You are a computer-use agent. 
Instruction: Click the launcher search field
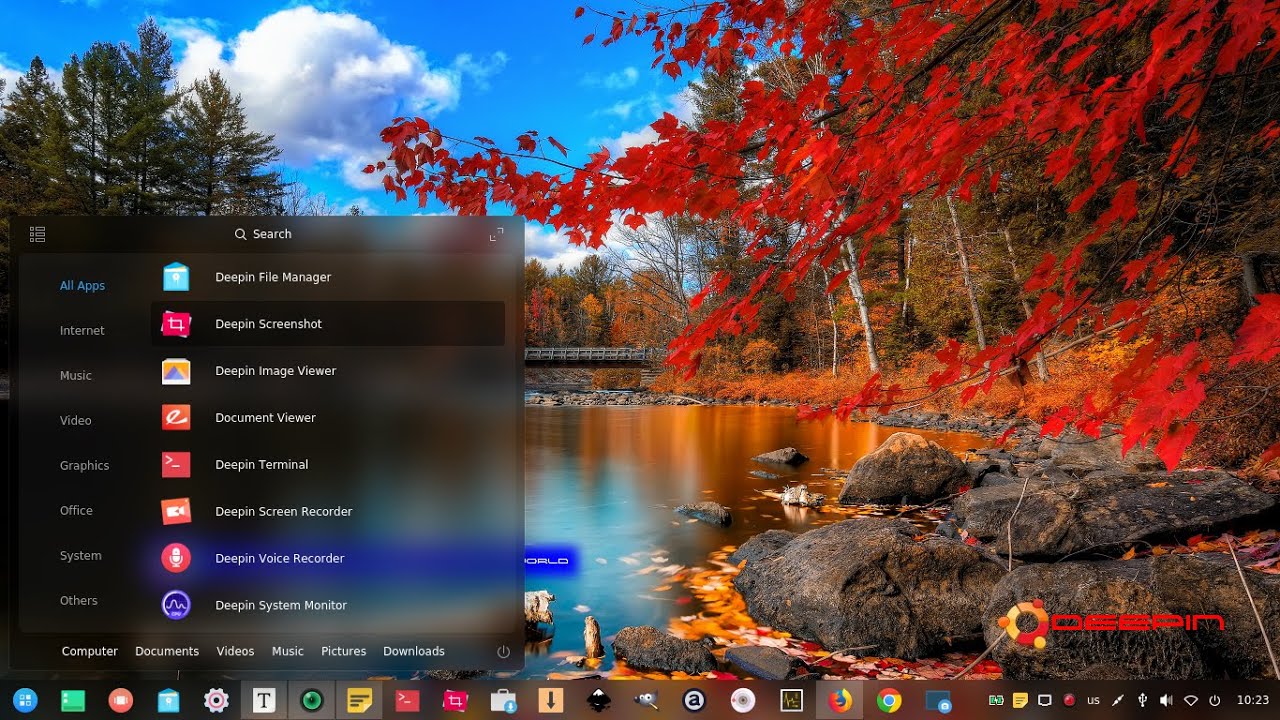pyautogui.click(x=263, y=234)
